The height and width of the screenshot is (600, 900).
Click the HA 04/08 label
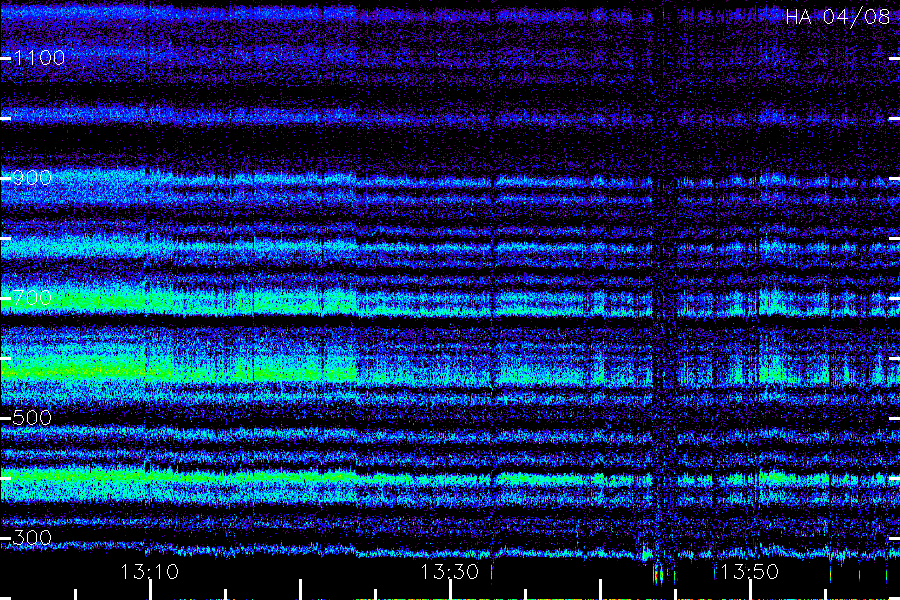click(837, 17)
